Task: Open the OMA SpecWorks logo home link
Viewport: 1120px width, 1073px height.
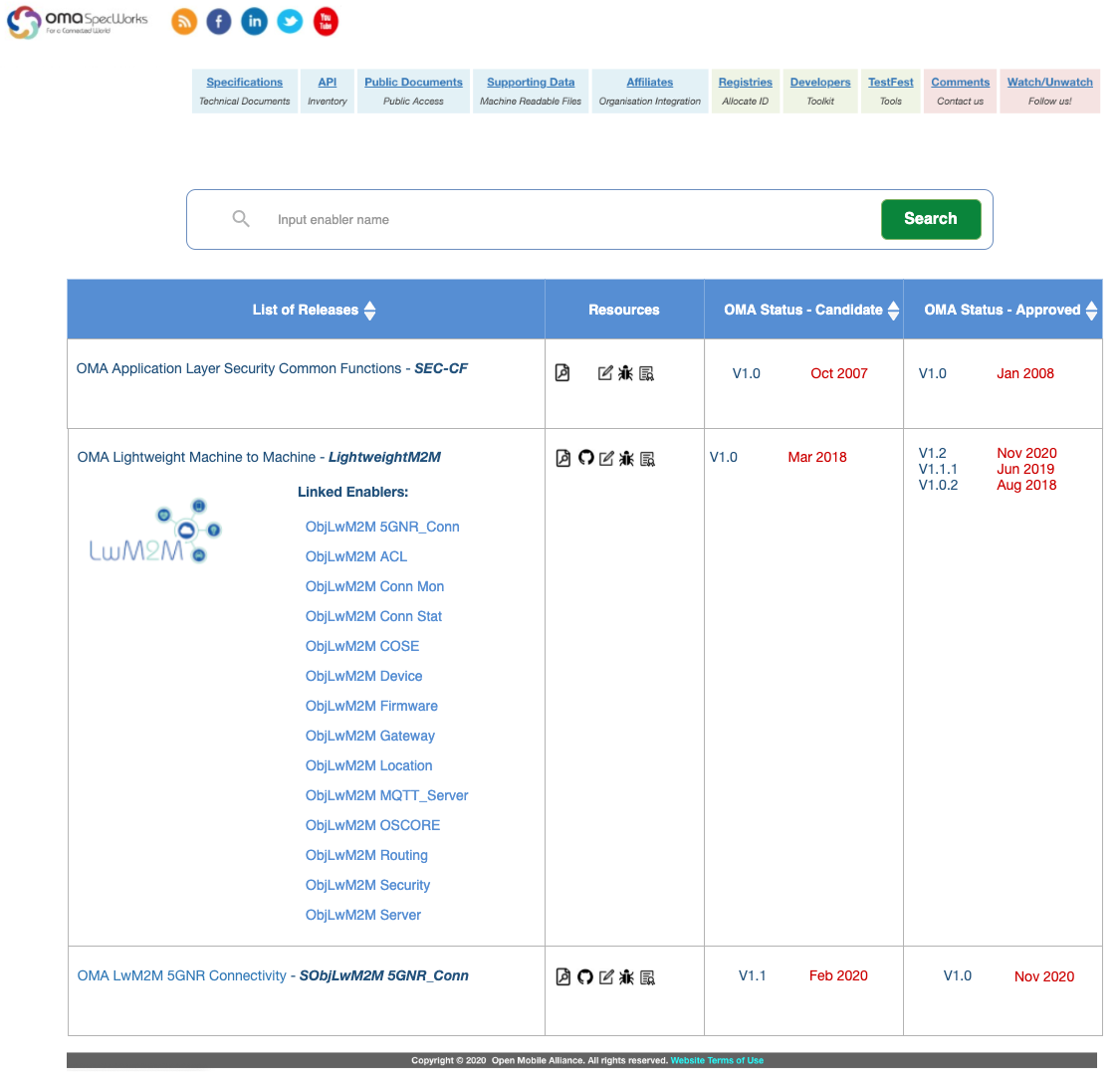Action: (x=77, y=22)
